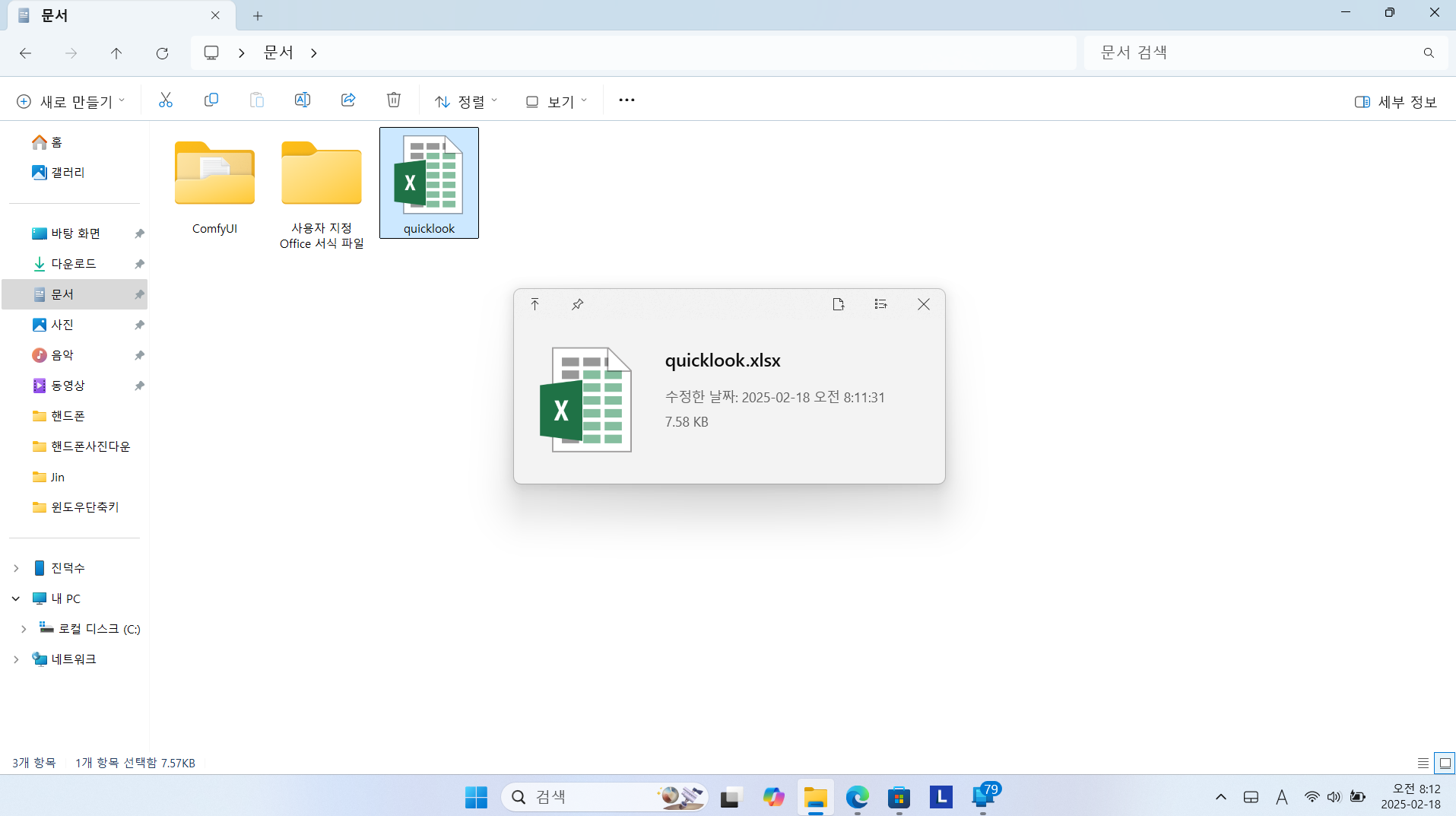
Task: Open Microsoft Edge from taskbar
Action: tap(858, 797)
